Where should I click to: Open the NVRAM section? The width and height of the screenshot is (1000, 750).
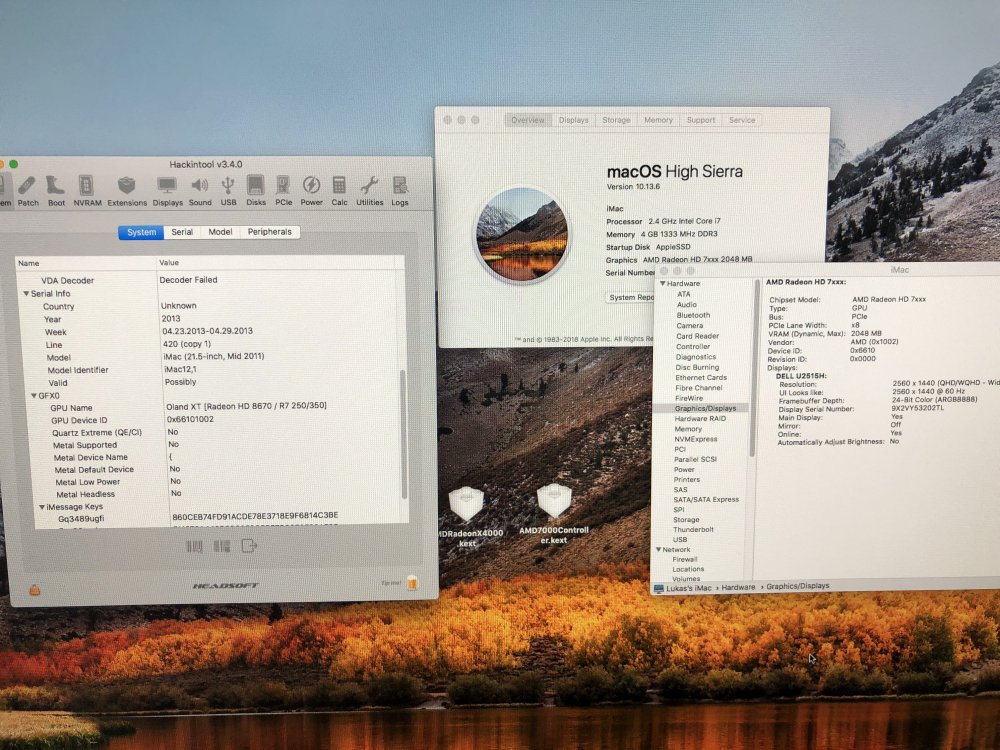(x=87, y=191)
